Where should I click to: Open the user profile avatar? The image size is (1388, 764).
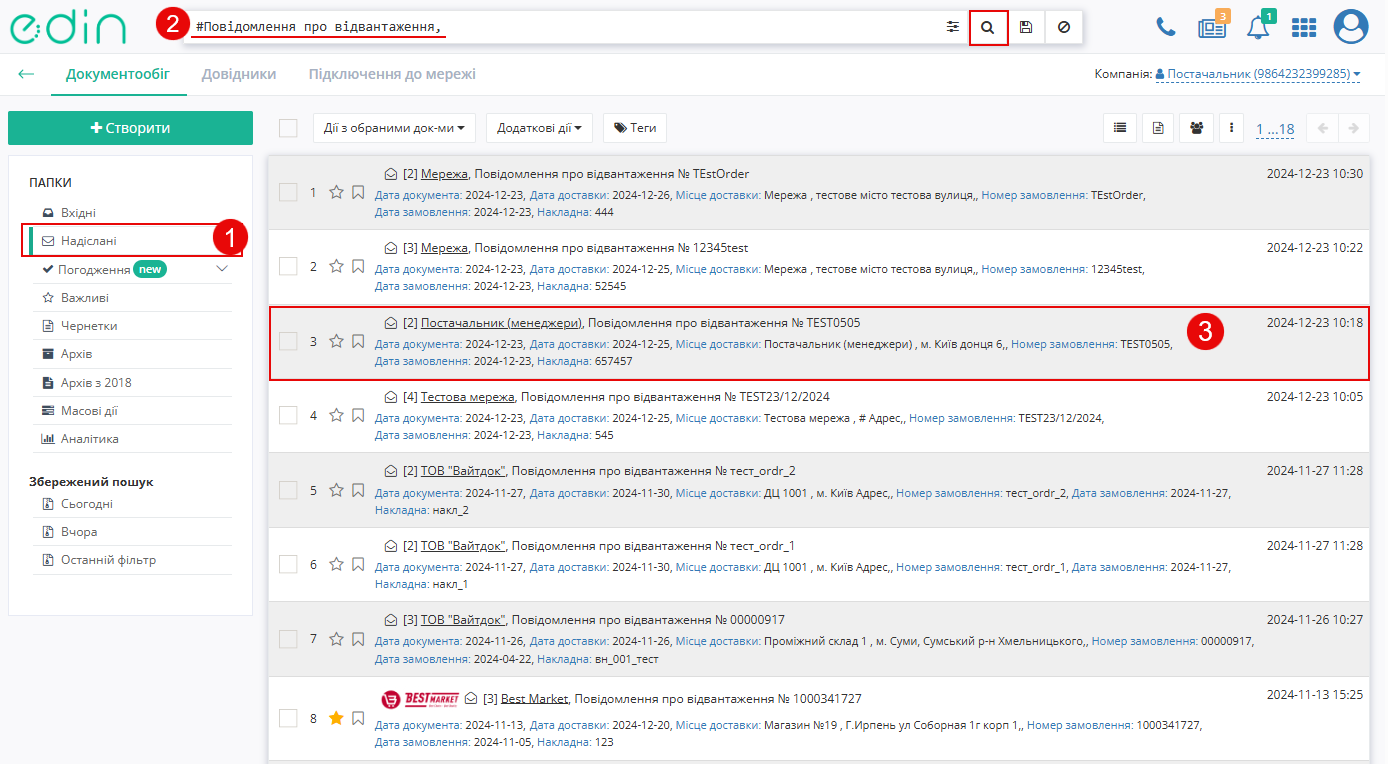(x=1351, y=27)
